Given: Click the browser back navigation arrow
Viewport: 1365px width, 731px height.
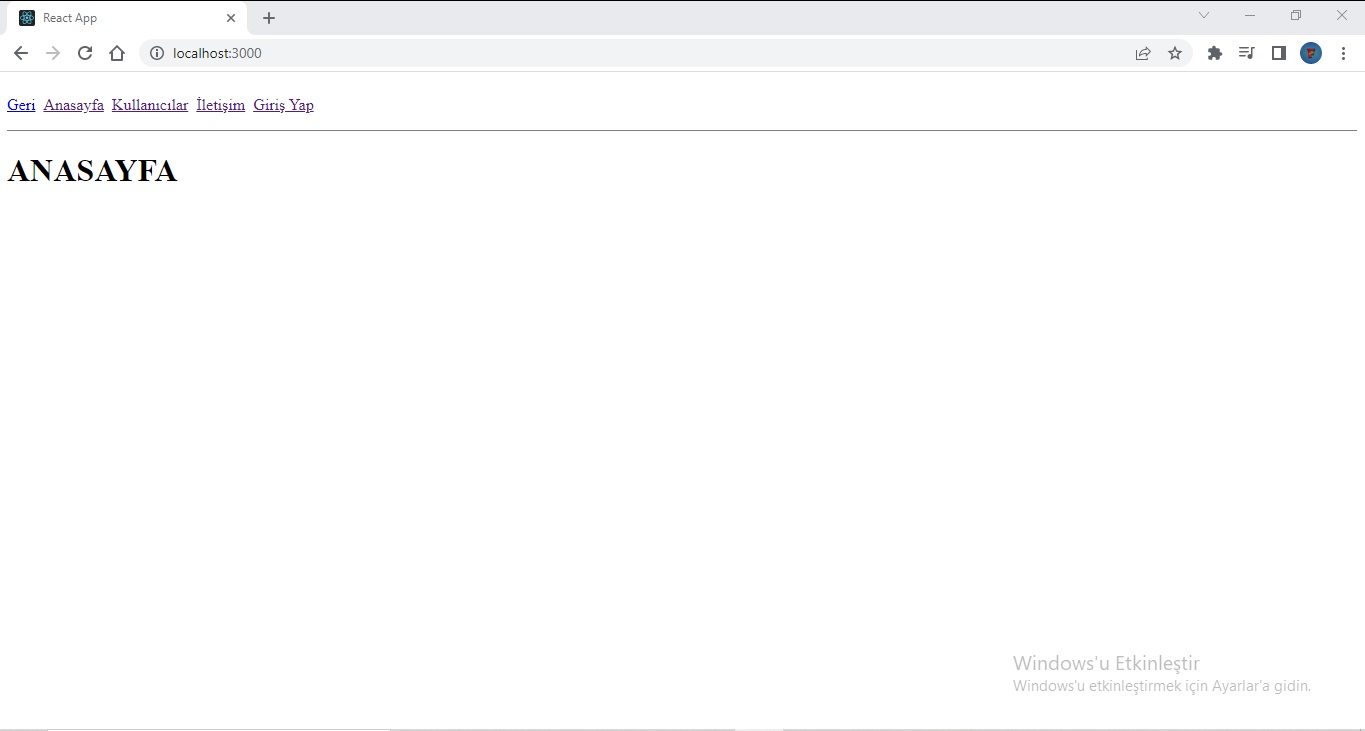Looking at the screenshot, I should click(x=20, y=53).
